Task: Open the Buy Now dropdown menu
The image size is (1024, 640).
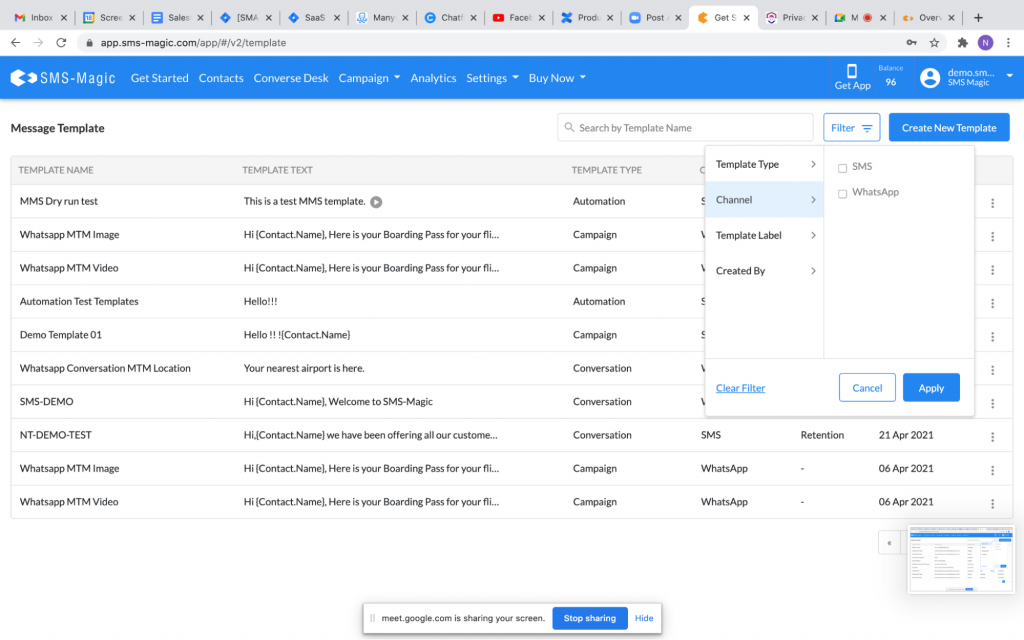Action: point(557,78)
